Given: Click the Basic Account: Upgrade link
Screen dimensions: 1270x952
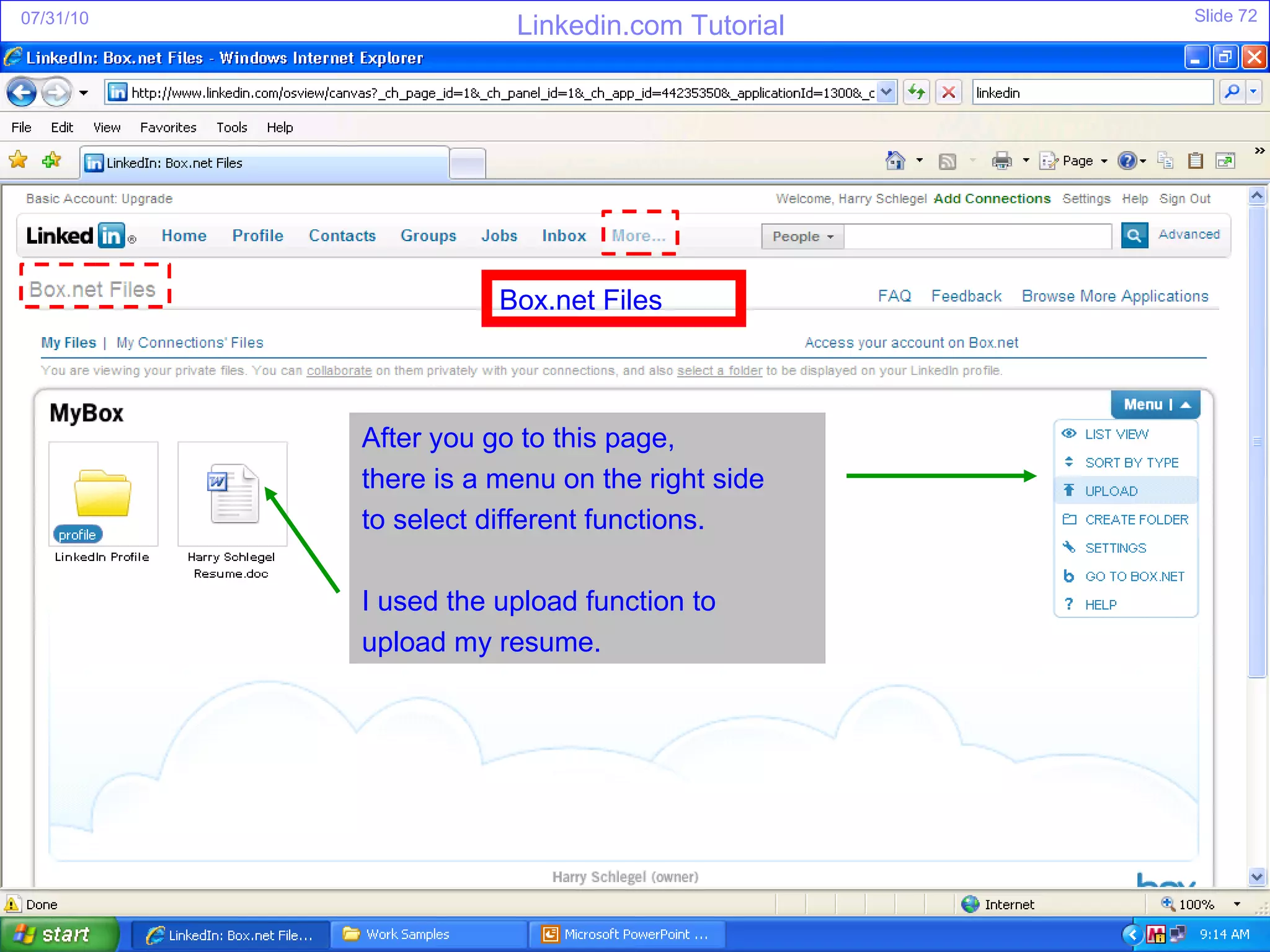Looking at the screenshot, I should [x=99, y=199].
